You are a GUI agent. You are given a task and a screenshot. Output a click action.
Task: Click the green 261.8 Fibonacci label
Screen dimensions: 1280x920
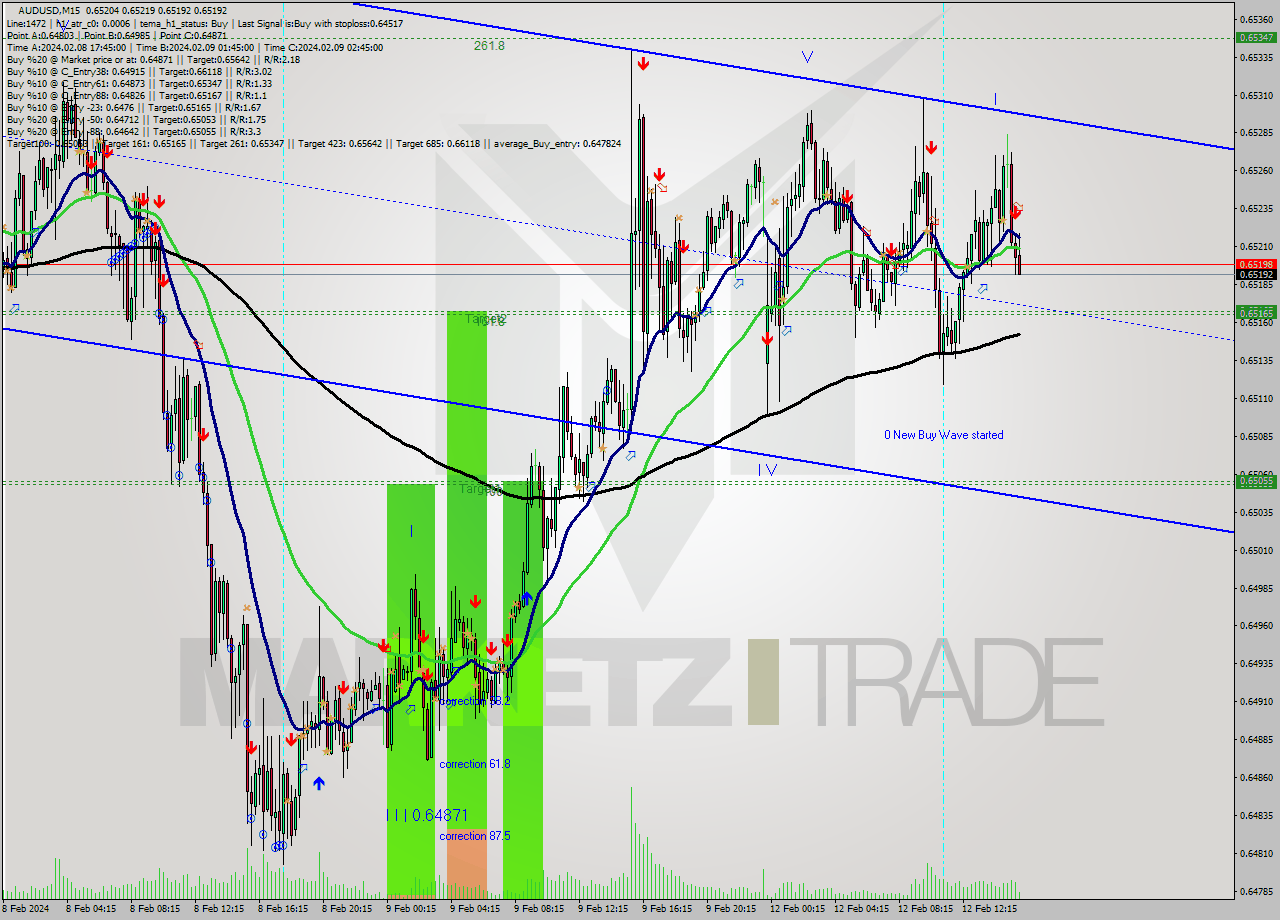click(x=489, y=46)
